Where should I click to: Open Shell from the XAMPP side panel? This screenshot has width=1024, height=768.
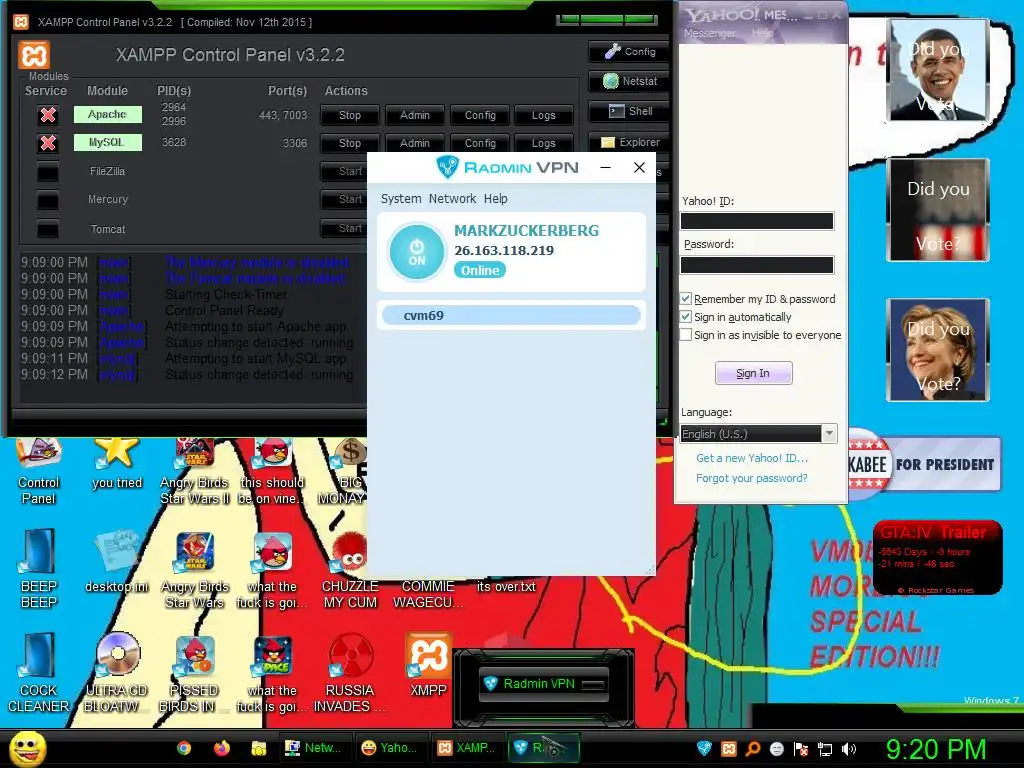point(630,111)
